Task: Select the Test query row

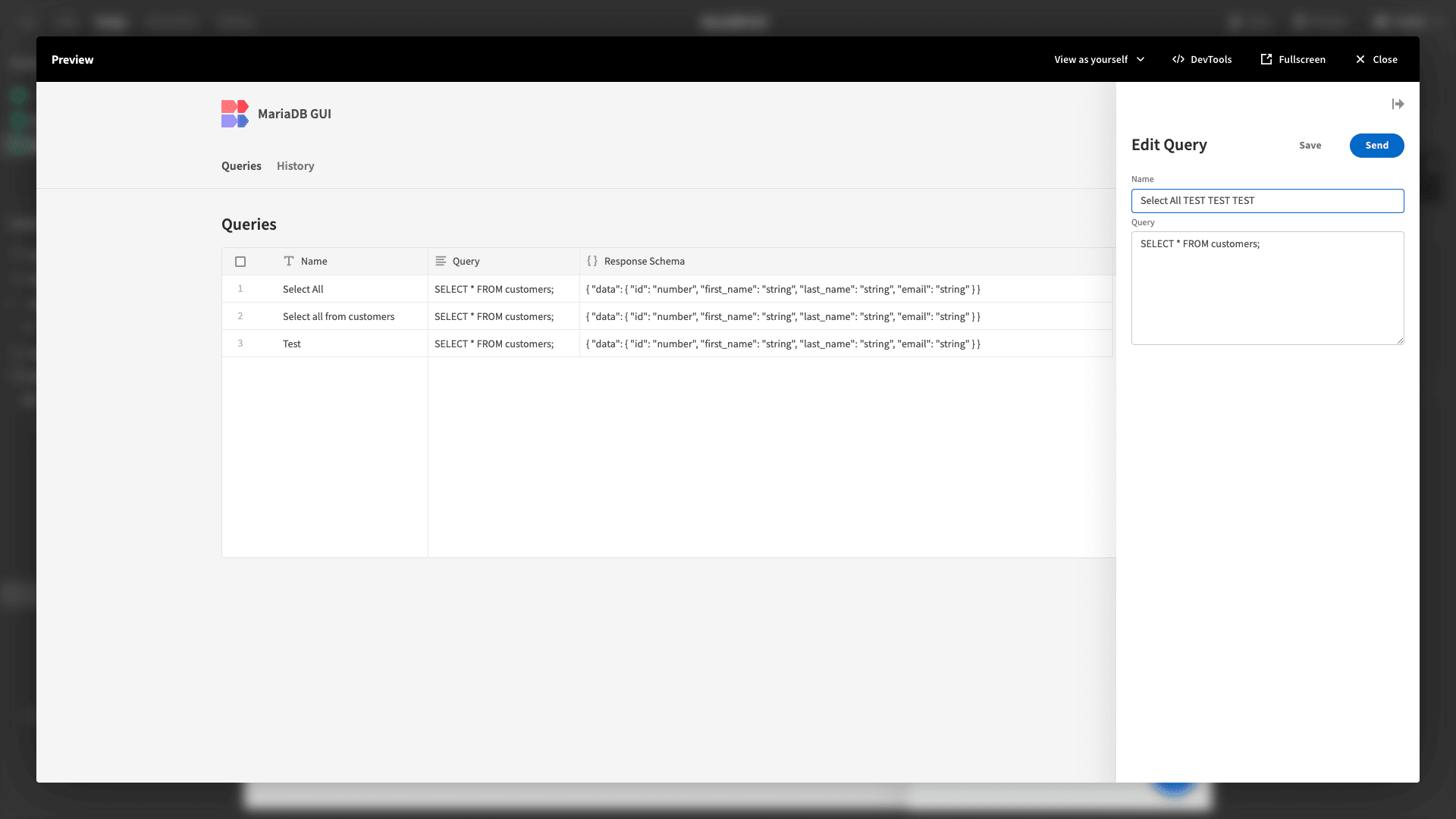Action: pyautogui.click(x=667, y=344)
